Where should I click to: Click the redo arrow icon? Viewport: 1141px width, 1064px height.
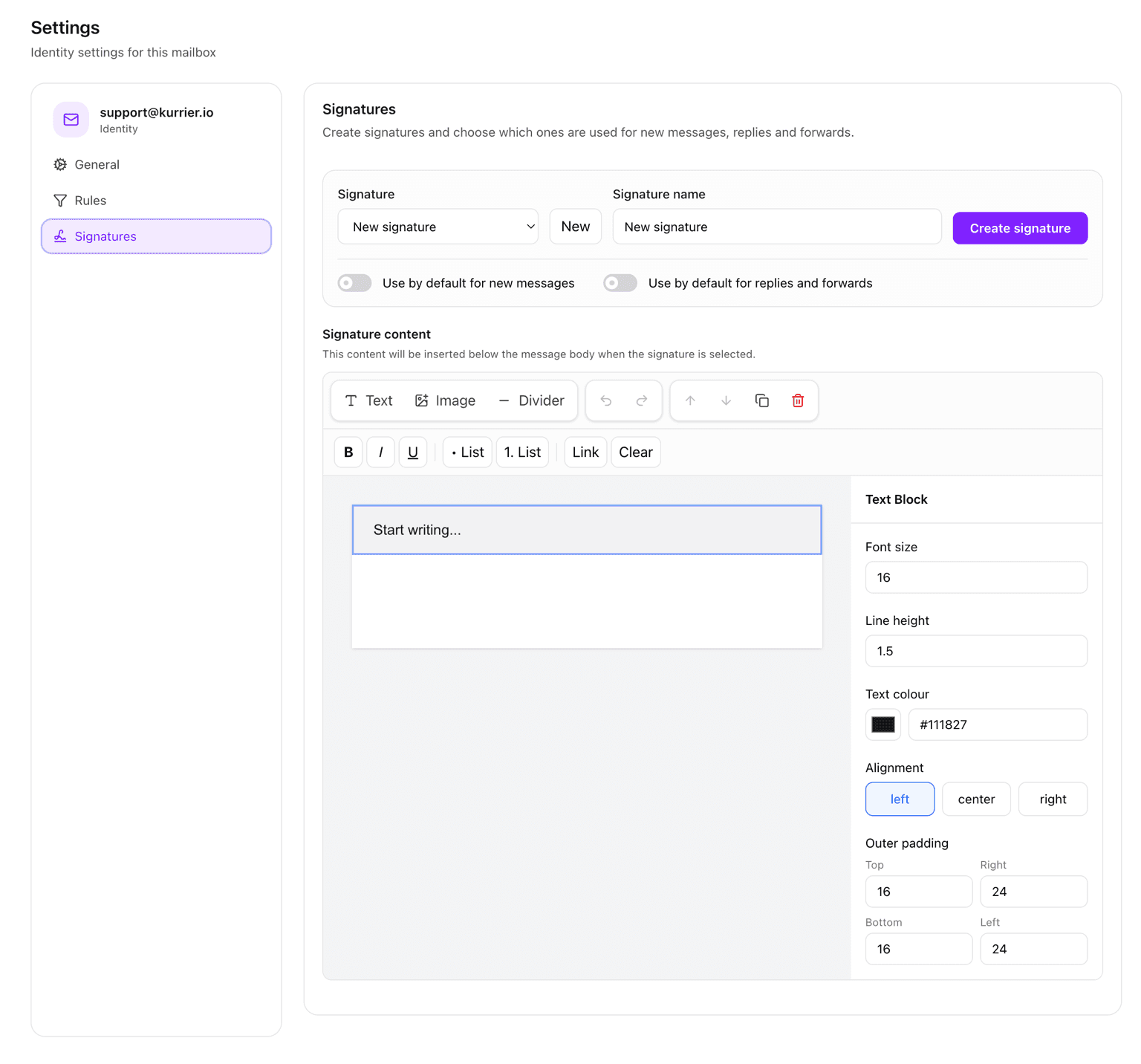[x=642, y=400]
